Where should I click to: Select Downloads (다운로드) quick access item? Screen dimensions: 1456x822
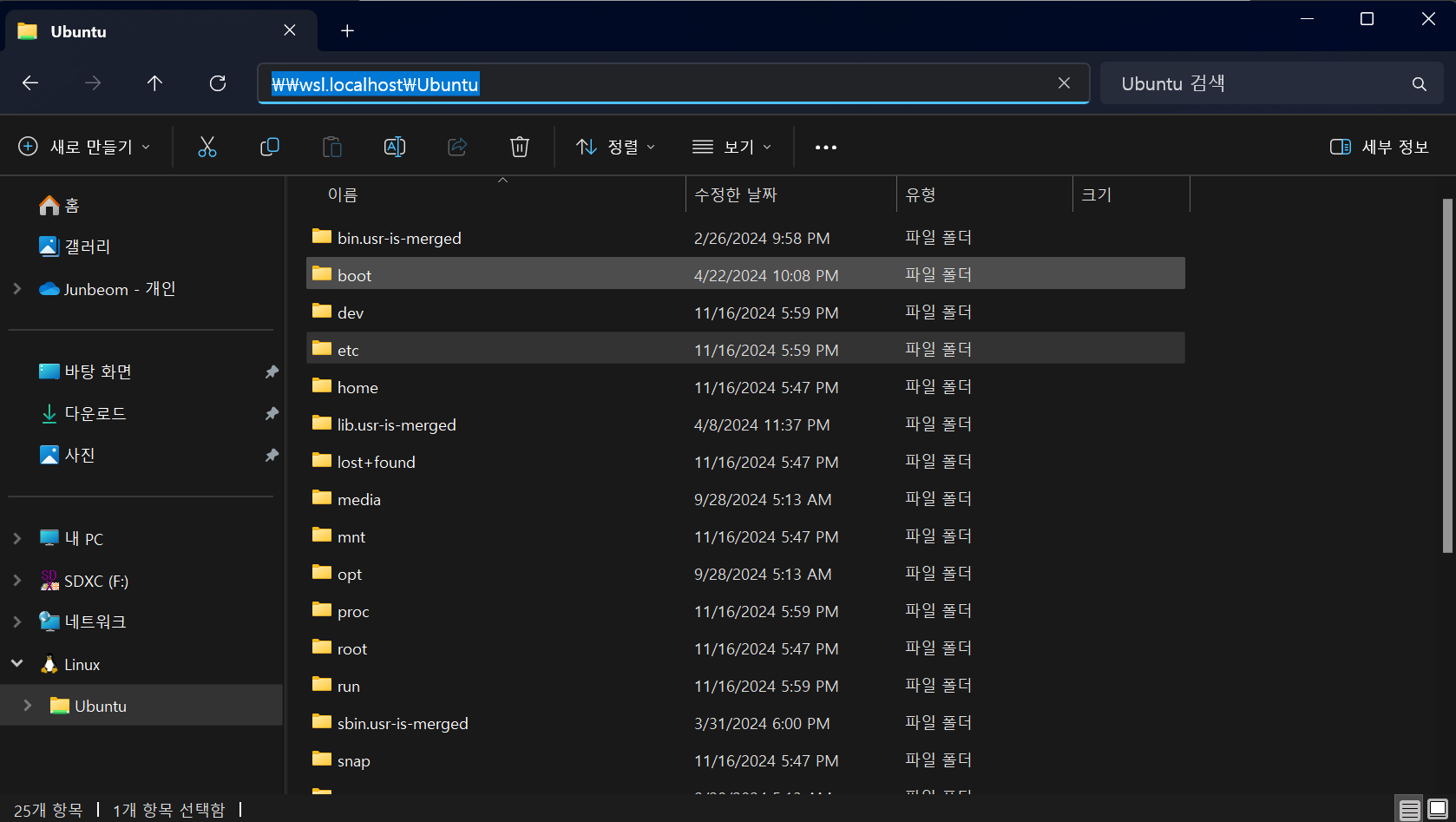click(83, 413)
